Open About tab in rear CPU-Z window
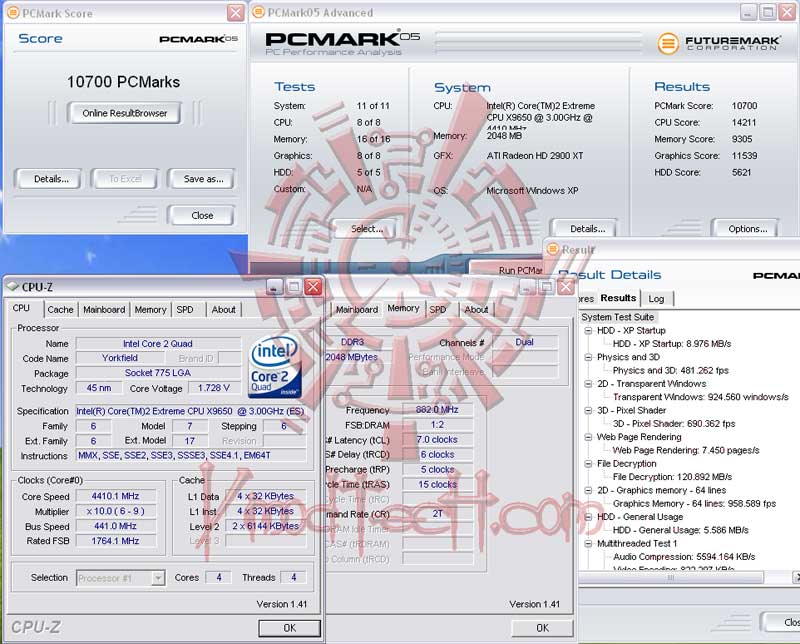 pos(477,309)
